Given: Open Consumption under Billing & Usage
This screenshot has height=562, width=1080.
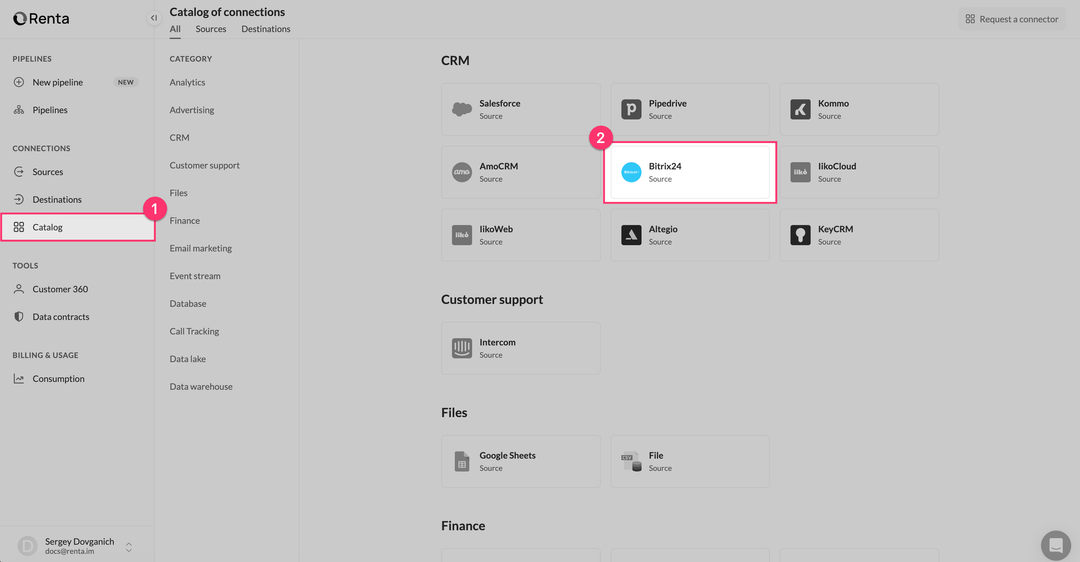Looking at the screenshot, I should (58, 379).
